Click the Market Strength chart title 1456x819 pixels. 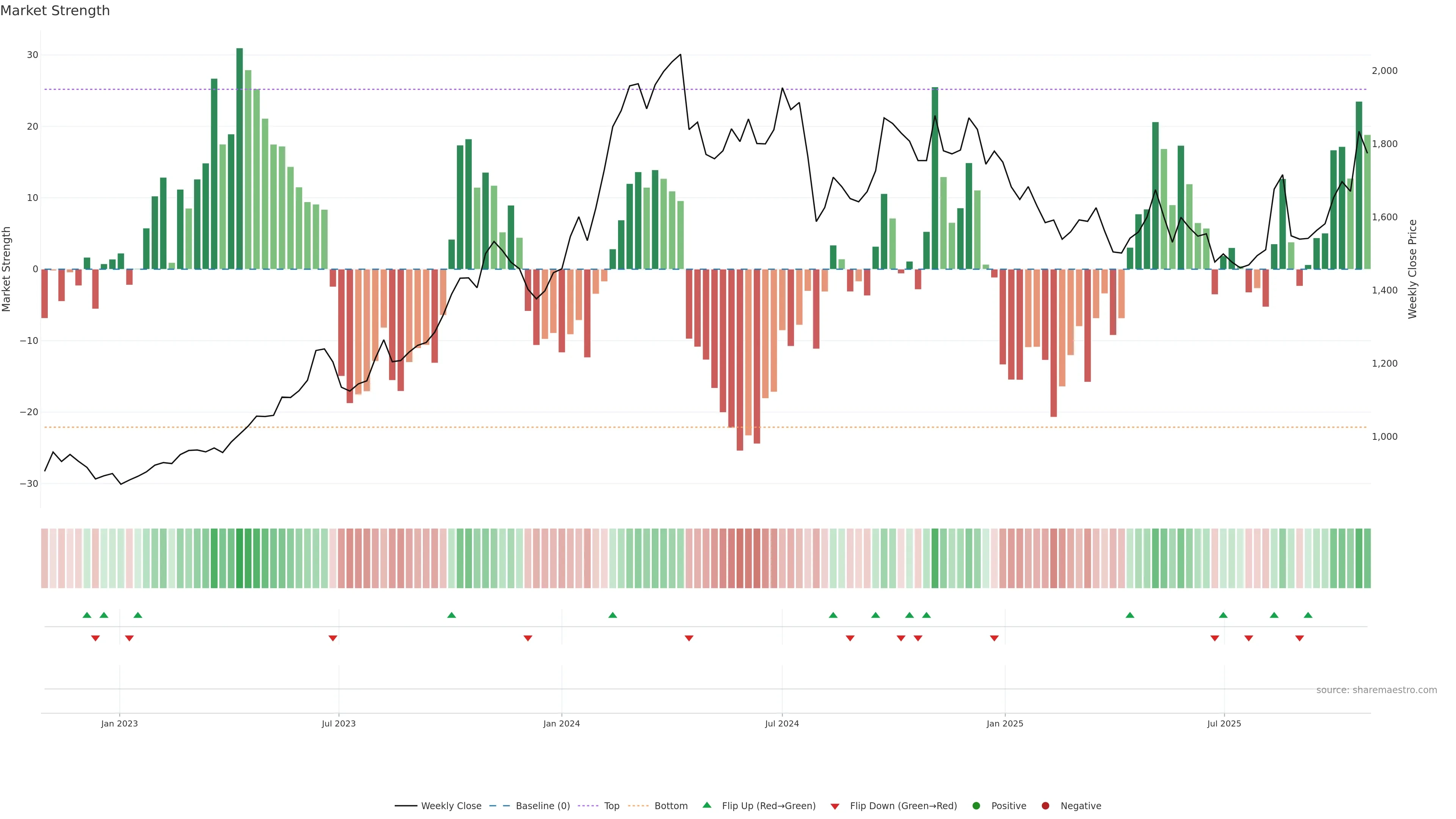pyautogui.click(x=55, y=11)
